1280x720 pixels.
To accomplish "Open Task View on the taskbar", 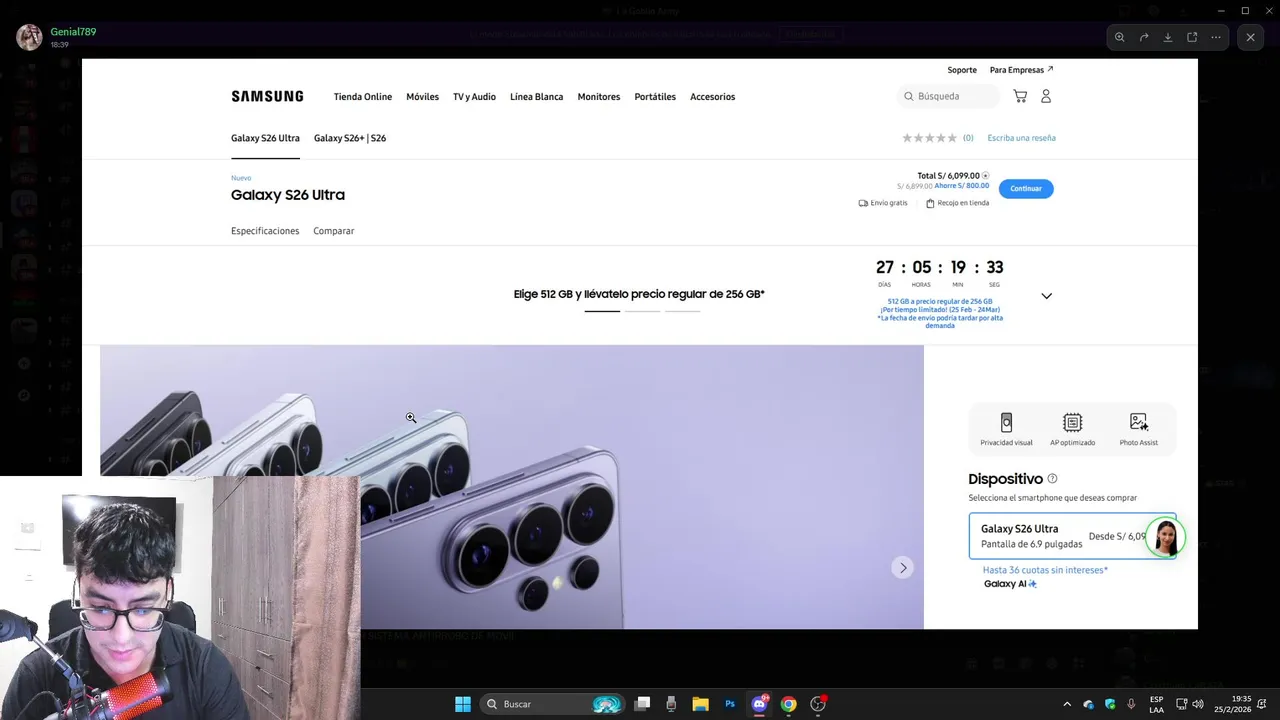I will [x=643, y=704].
